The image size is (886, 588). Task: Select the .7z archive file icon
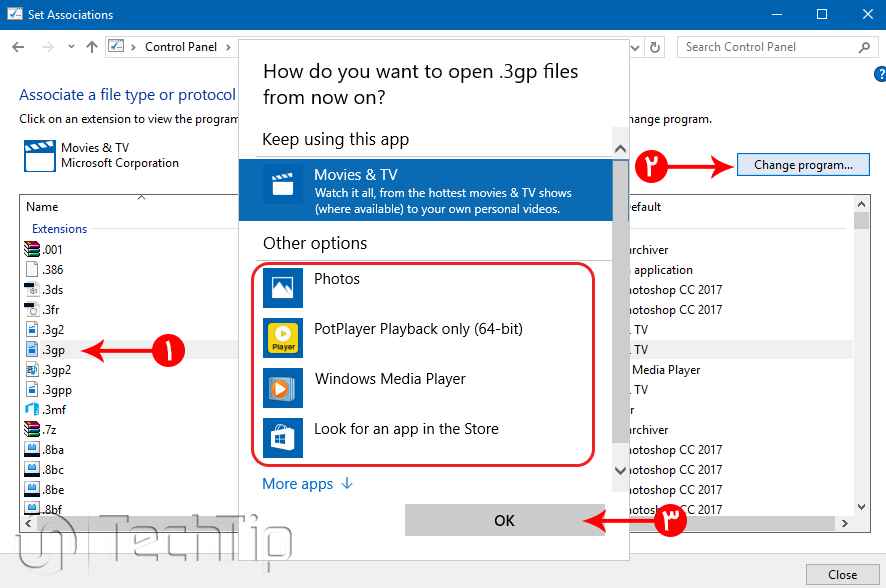coord(32,429)
